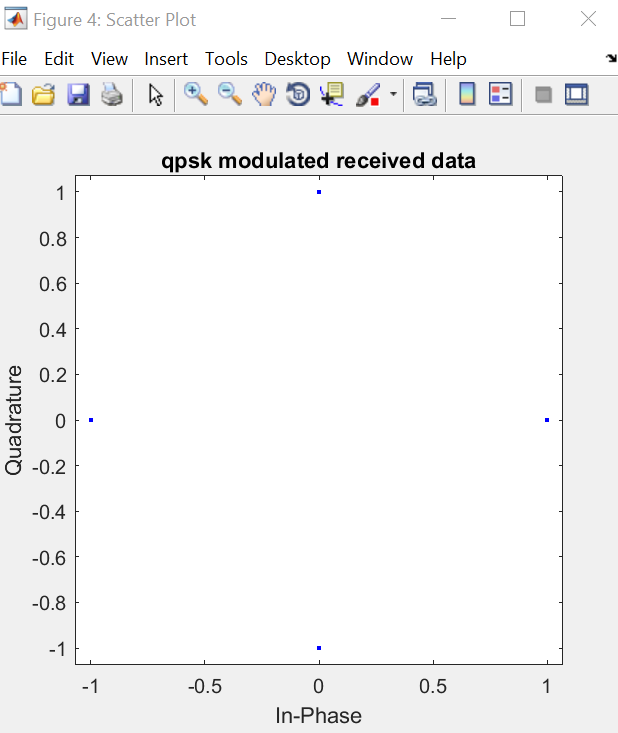Open the brush color dropdown arrow

(x=393, y=94)
